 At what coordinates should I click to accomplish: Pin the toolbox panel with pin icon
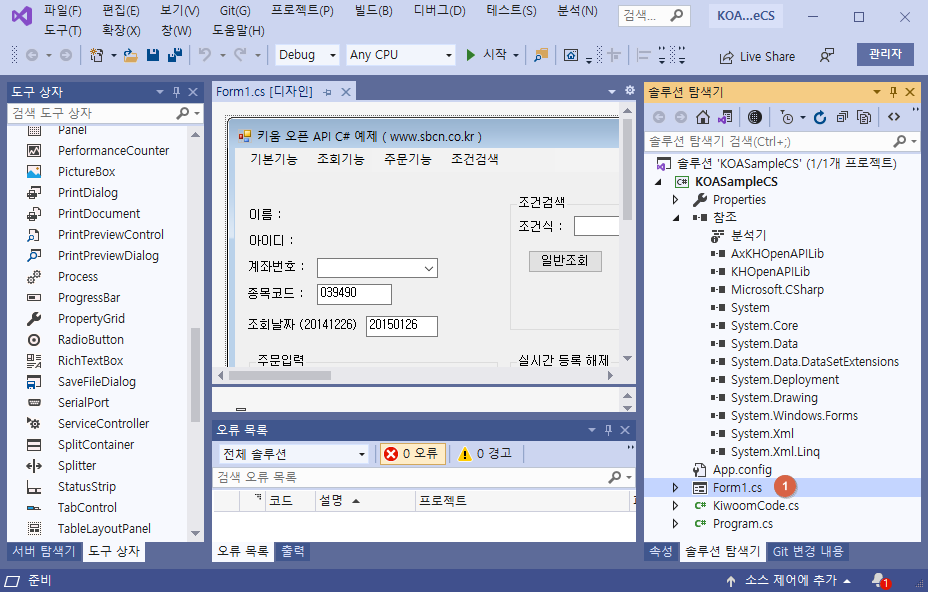coord(176,92)
